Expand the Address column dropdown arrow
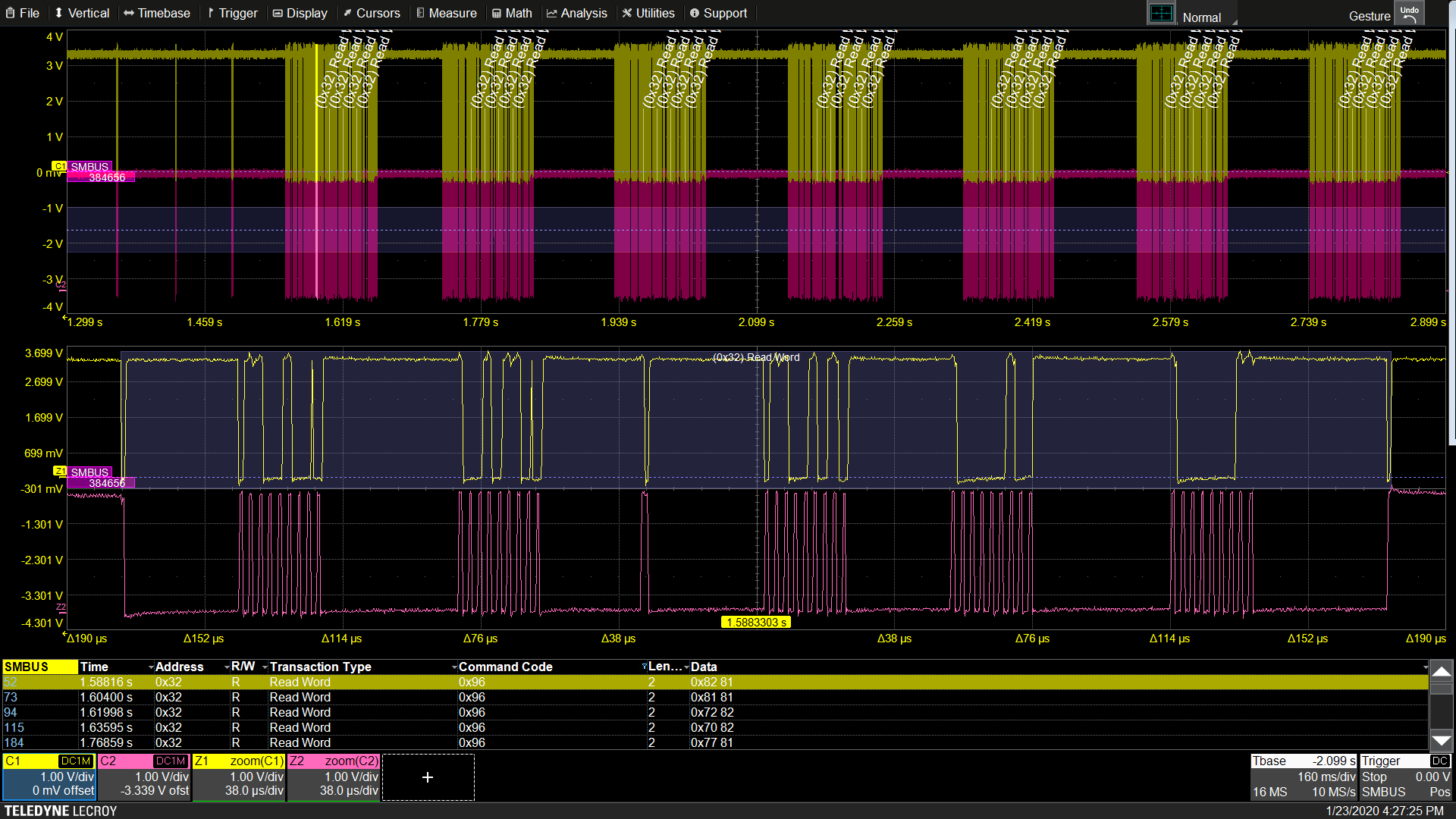The width and height of the screenshot is (1456, 819). click(227, 667)
